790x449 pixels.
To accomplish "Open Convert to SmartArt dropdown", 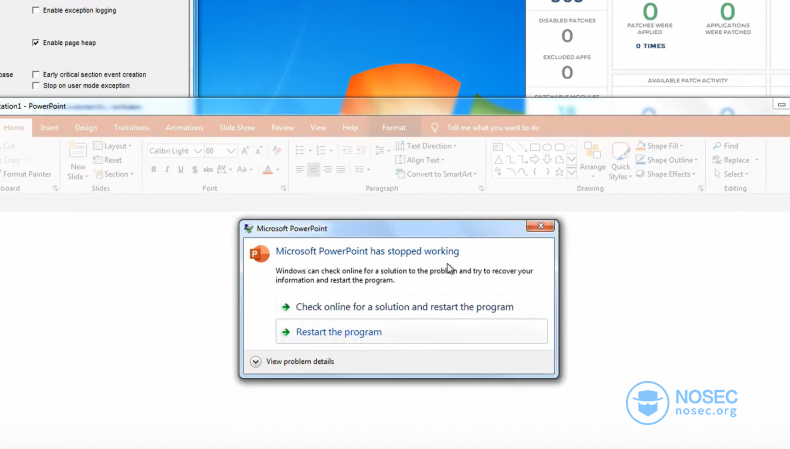I will tap(436, 174).
